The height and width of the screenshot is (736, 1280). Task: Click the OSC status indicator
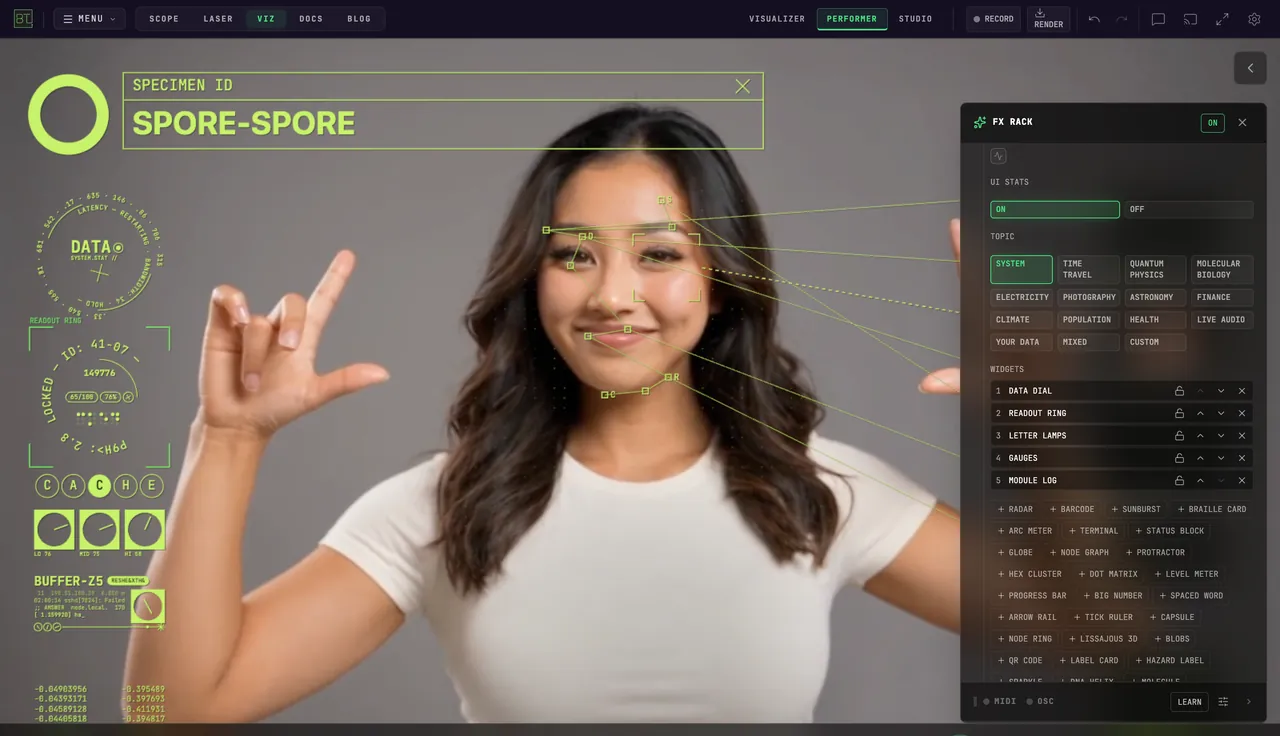pyautogui.click(x=1040, y=702)
